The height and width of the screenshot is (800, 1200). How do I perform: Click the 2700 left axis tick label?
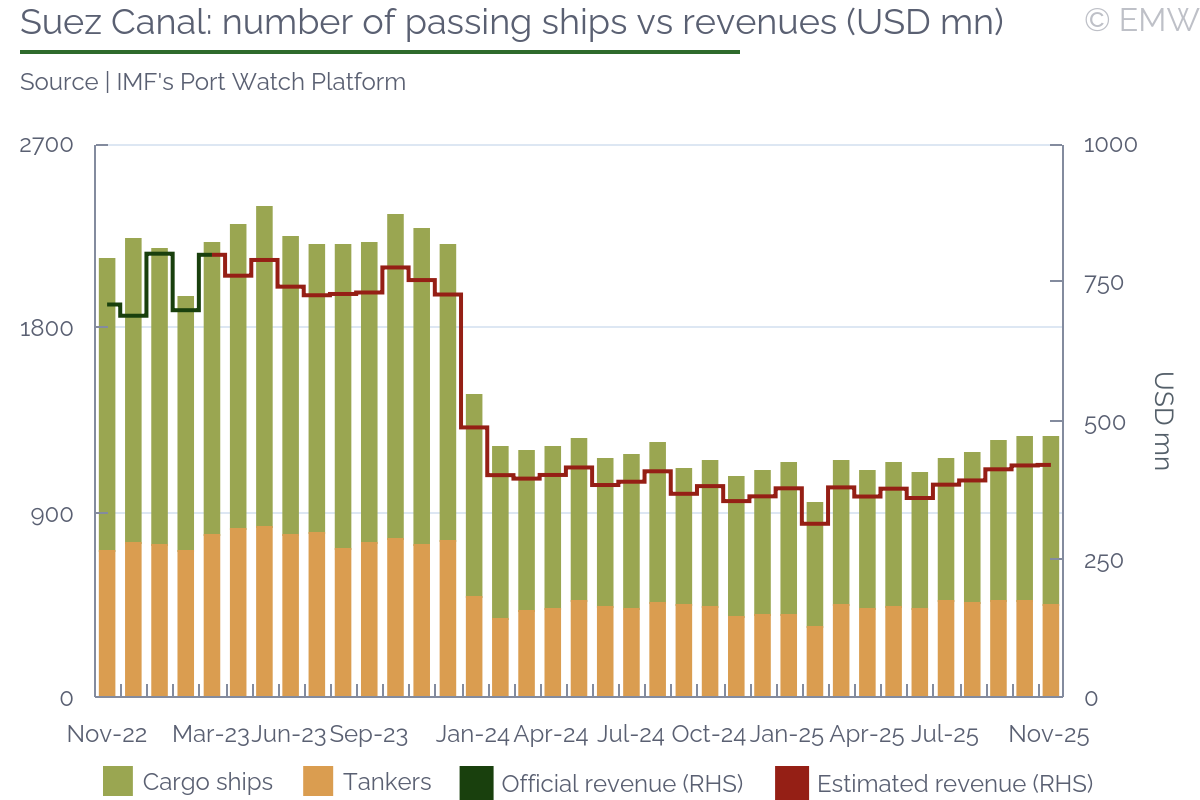tap(47, 144)
